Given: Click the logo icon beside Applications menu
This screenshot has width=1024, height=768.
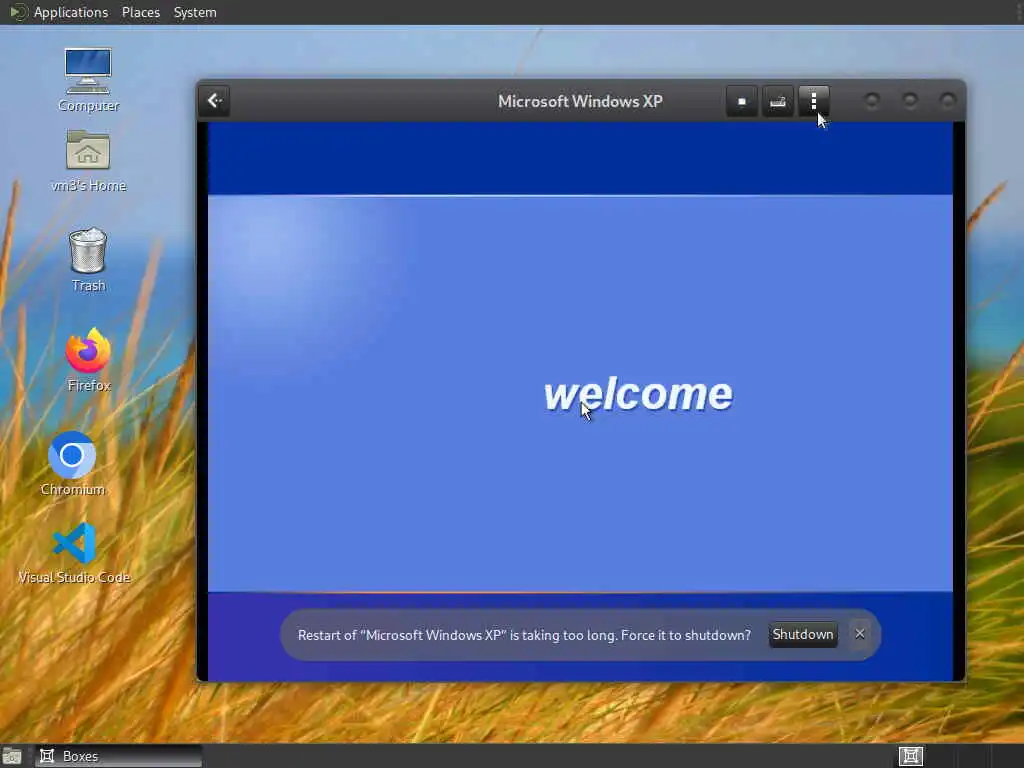Looking at the screenshot, I should 18,12.
